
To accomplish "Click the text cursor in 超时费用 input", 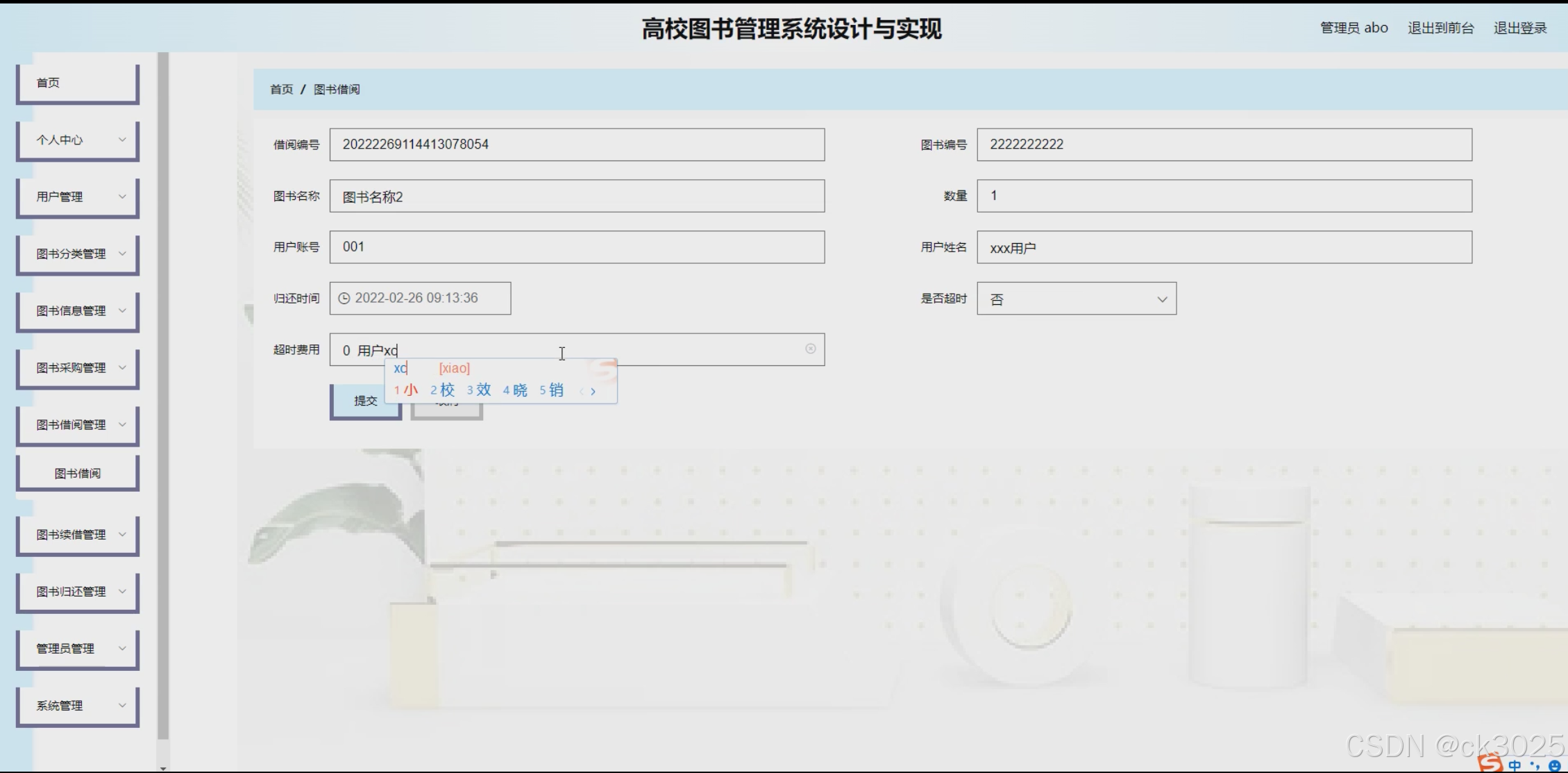I will click(x=562, y=354).
